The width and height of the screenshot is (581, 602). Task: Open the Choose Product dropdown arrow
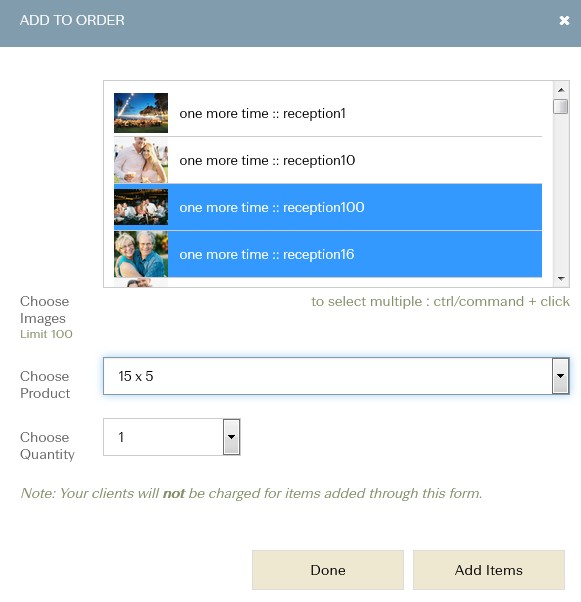(560, 376)
